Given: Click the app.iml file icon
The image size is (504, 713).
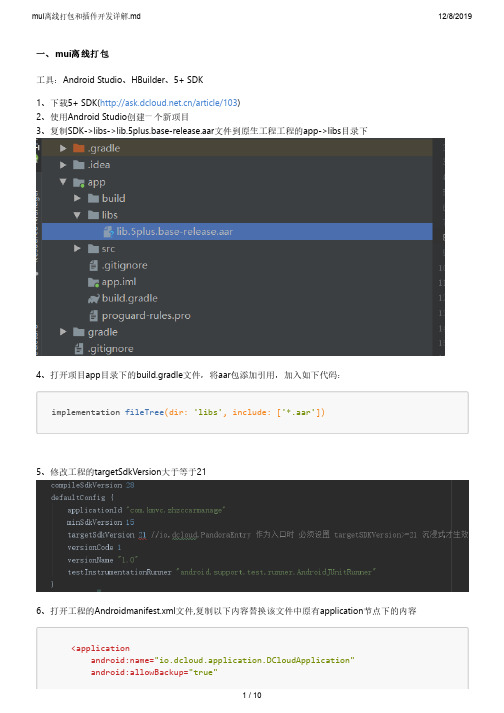Looking at the screenshot, I should pos(93,282).
